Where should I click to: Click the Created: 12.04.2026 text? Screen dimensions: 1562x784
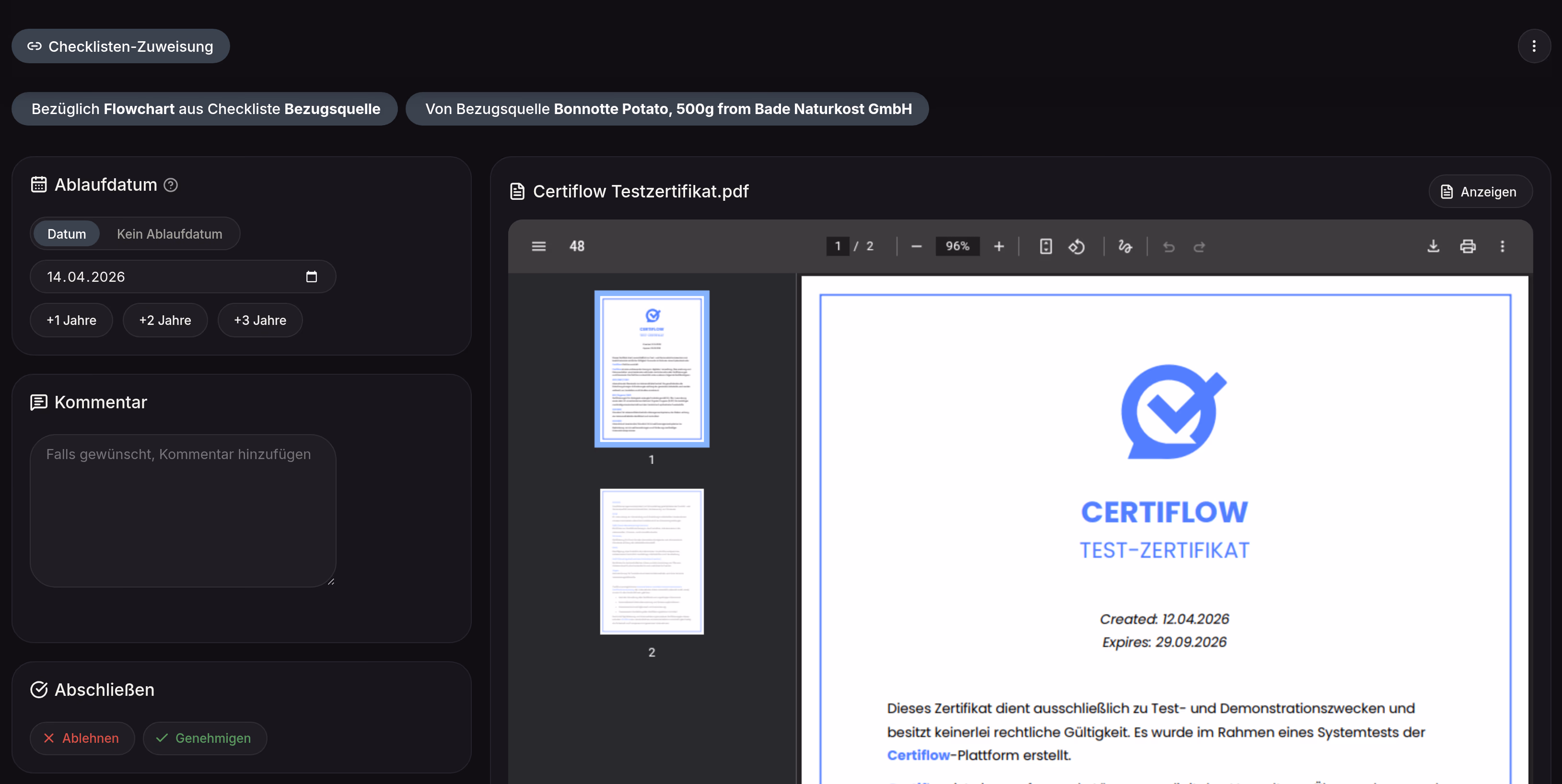click(x=1164, y=619)
